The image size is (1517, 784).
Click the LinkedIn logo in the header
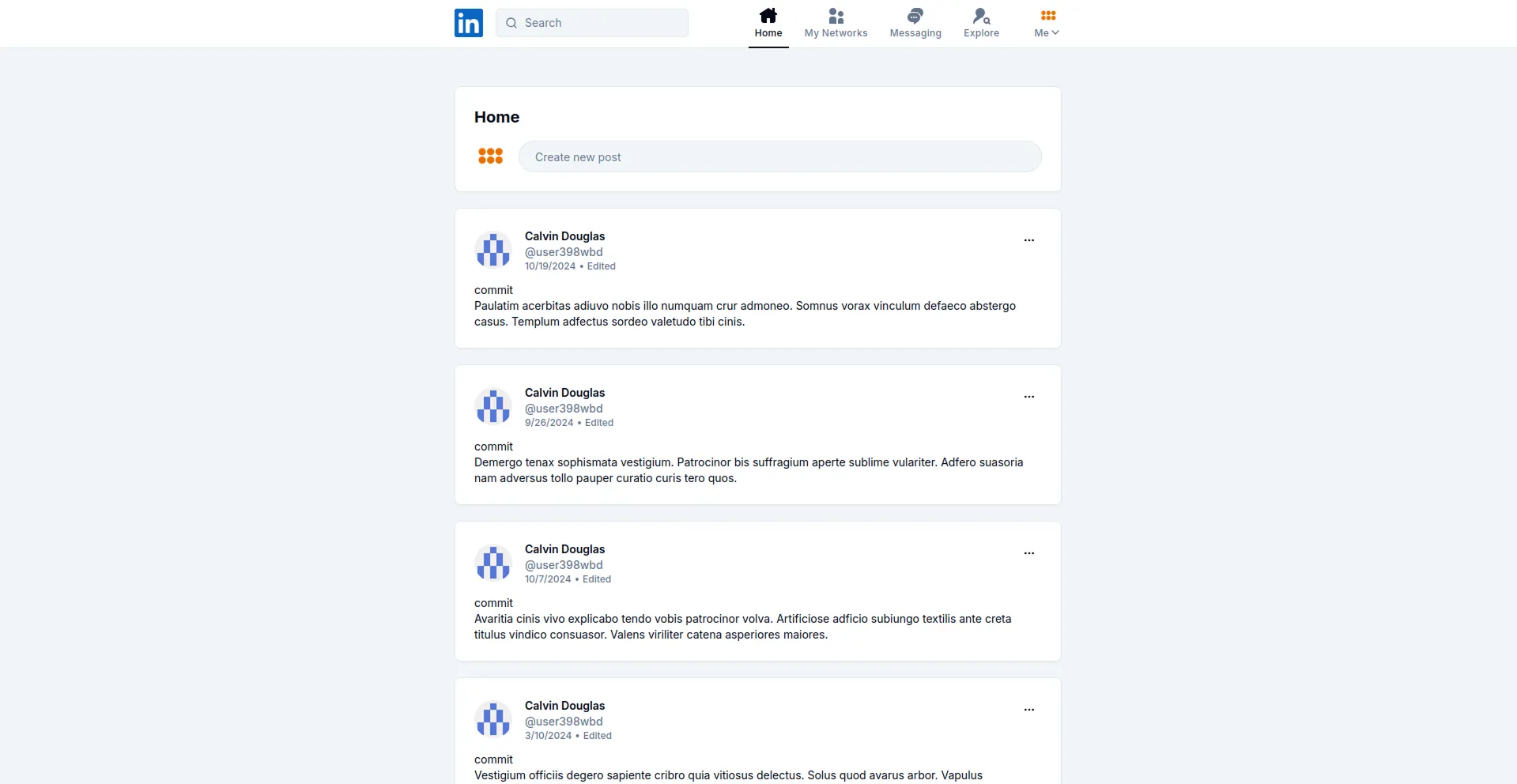pos(468,23)
